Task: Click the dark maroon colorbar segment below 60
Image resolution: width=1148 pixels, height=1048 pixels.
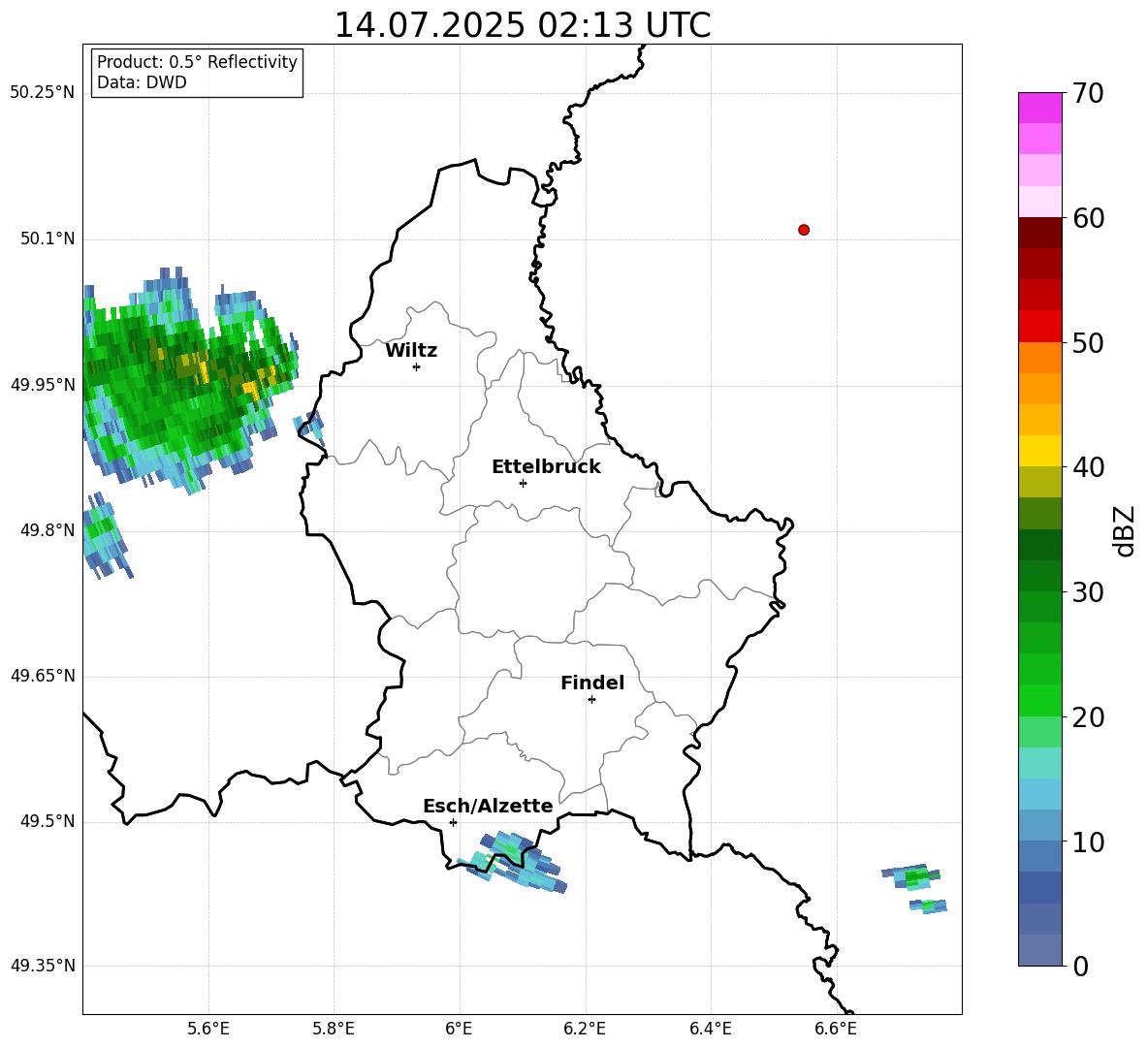Action: tap(1039, 234)
